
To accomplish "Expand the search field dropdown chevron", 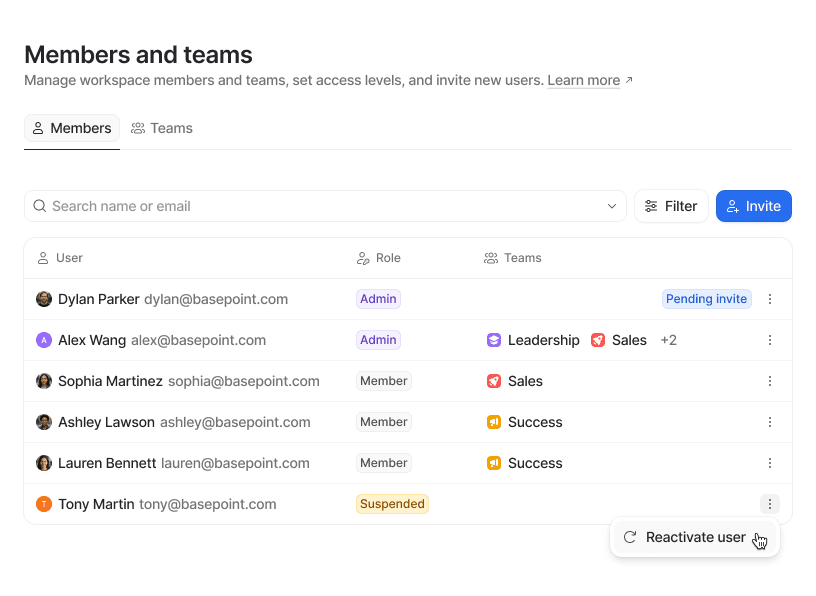I will tap(612, 206).
